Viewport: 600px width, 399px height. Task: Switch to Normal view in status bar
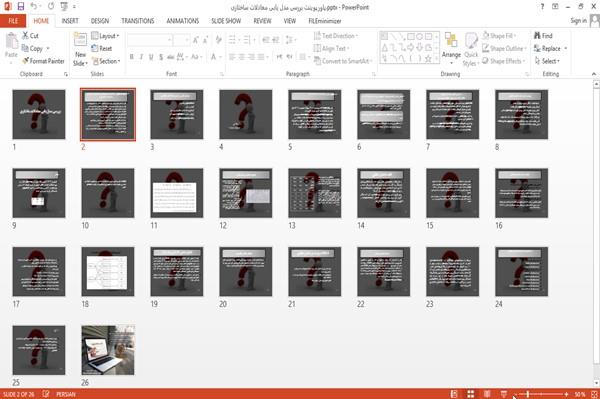[x=454, y=394]
